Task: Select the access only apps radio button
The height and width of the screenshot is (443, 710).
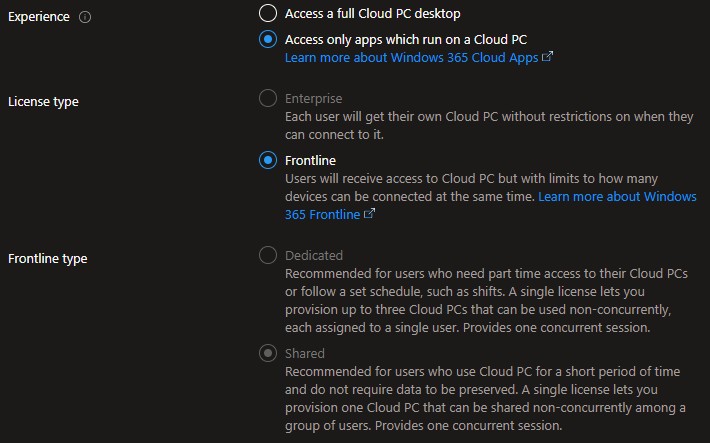Action: click(x=267, y=39)
